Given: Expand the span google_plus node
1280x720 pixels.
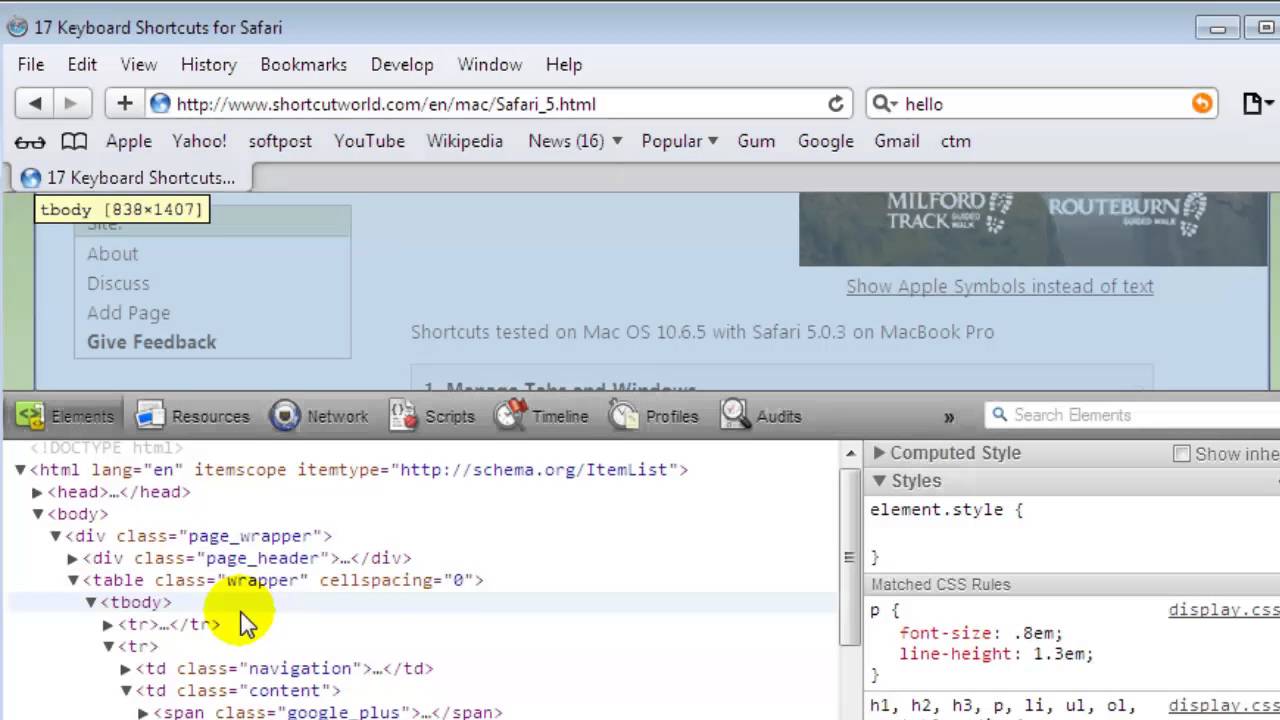Looking at the screenshot, I should click(144, 712).
